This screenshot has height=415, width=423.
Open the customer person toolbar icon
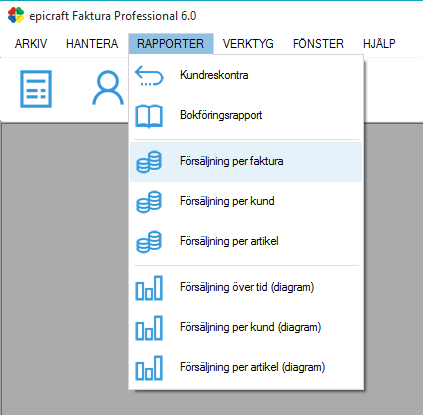pos(108,88)
